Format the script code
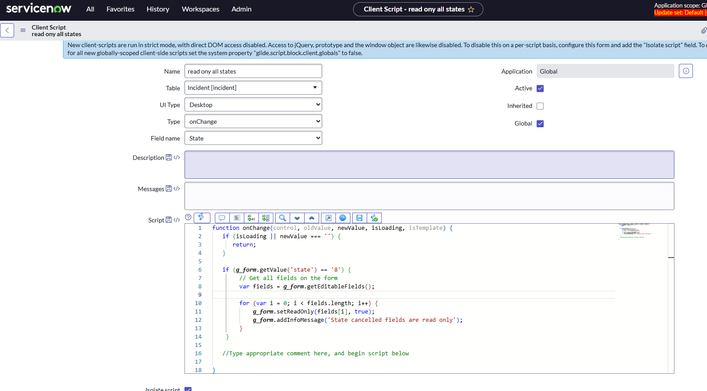707x391 pixels. tap(237, 218)
